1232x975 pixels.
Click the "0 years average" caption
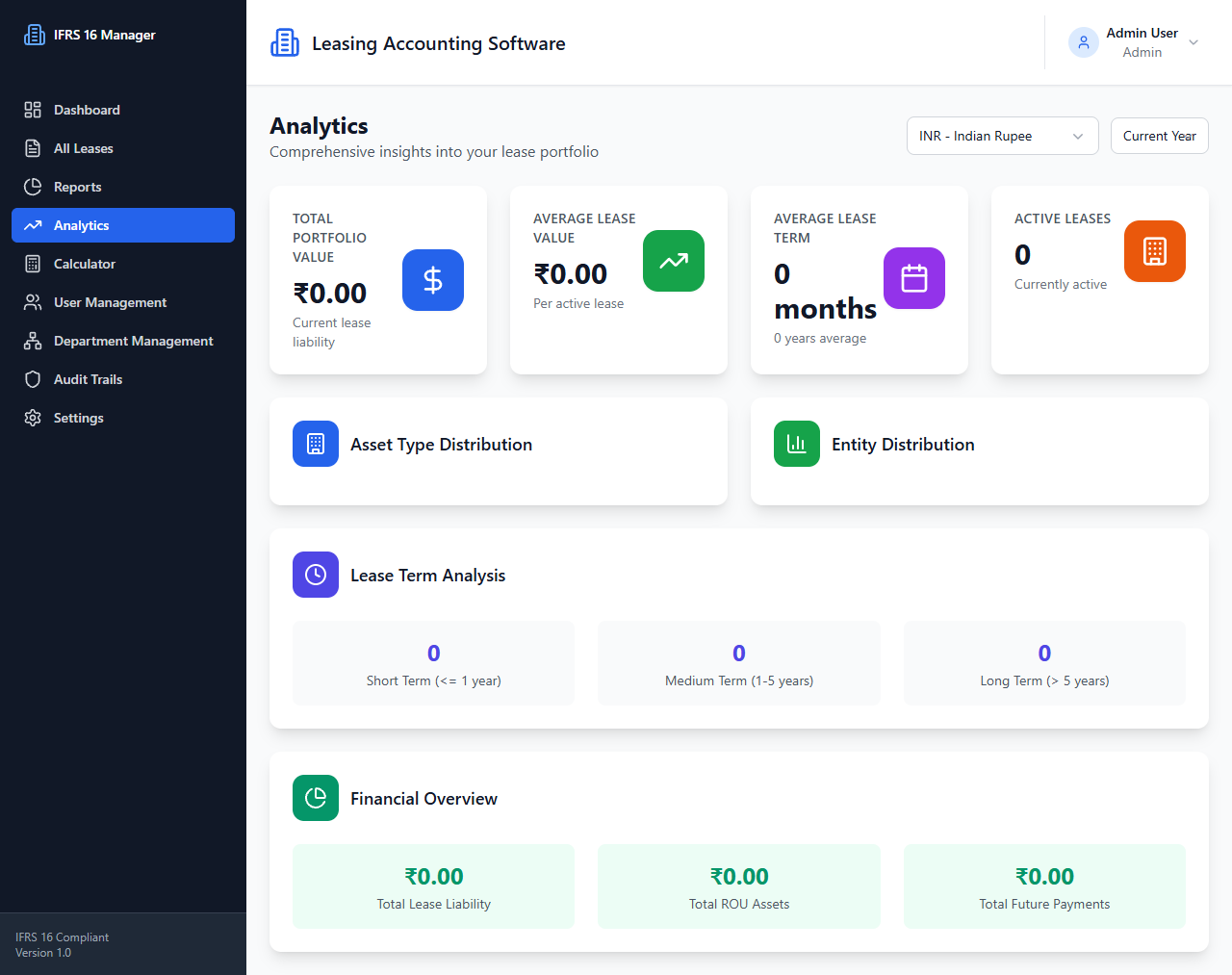pos(820,338)
